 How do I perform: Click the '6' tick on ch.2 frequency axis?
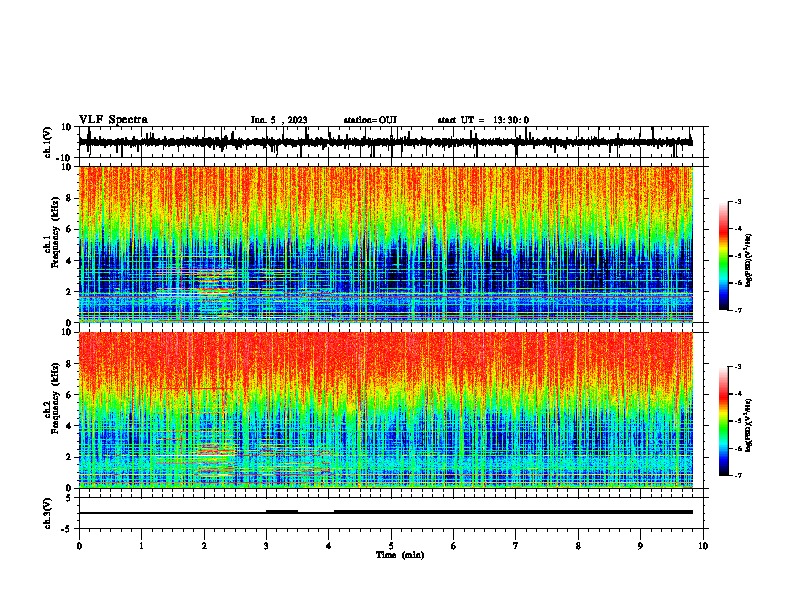[x=70, y=395]
